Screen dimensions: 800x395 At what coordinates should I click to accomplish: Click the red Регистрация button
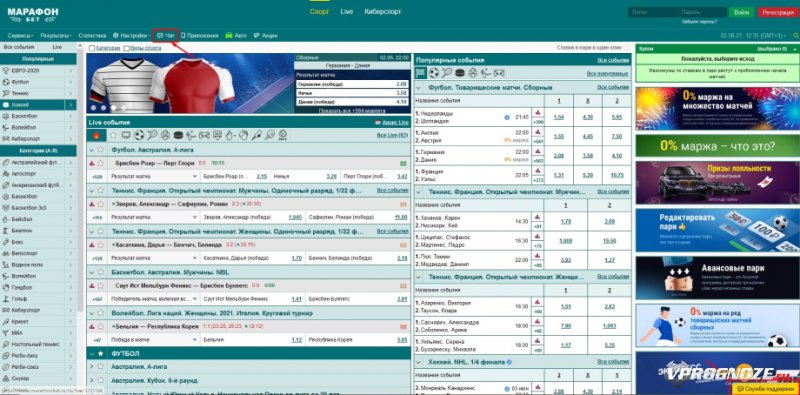coord(779,12)
